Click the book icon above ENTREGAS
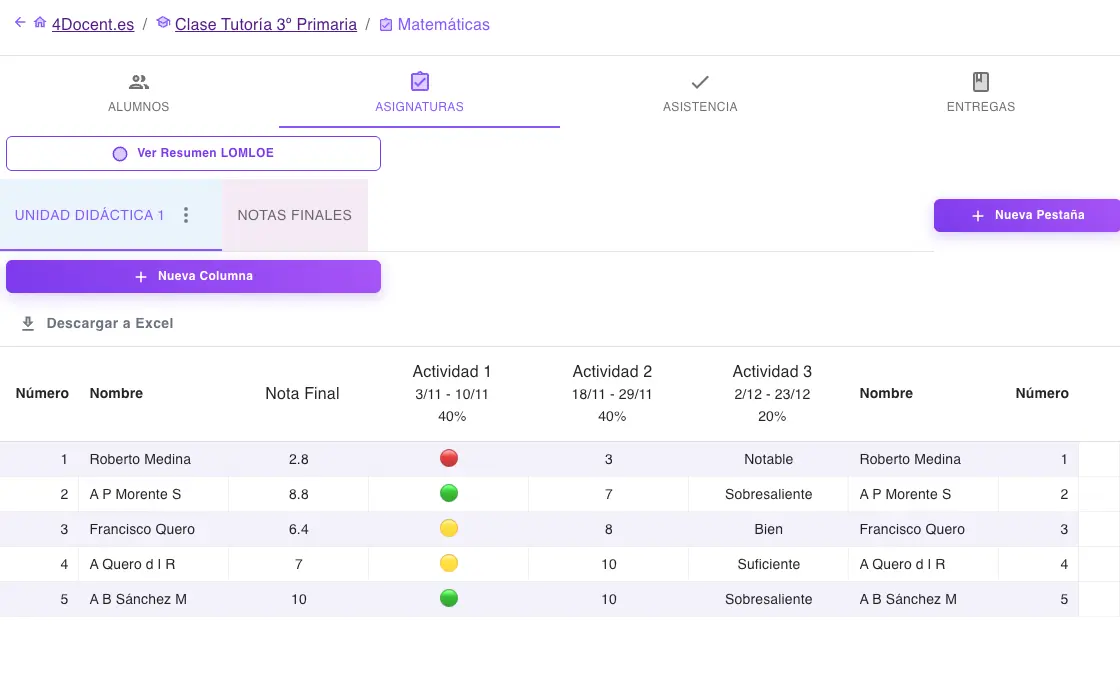1120x692 pixels. [981, 82]
